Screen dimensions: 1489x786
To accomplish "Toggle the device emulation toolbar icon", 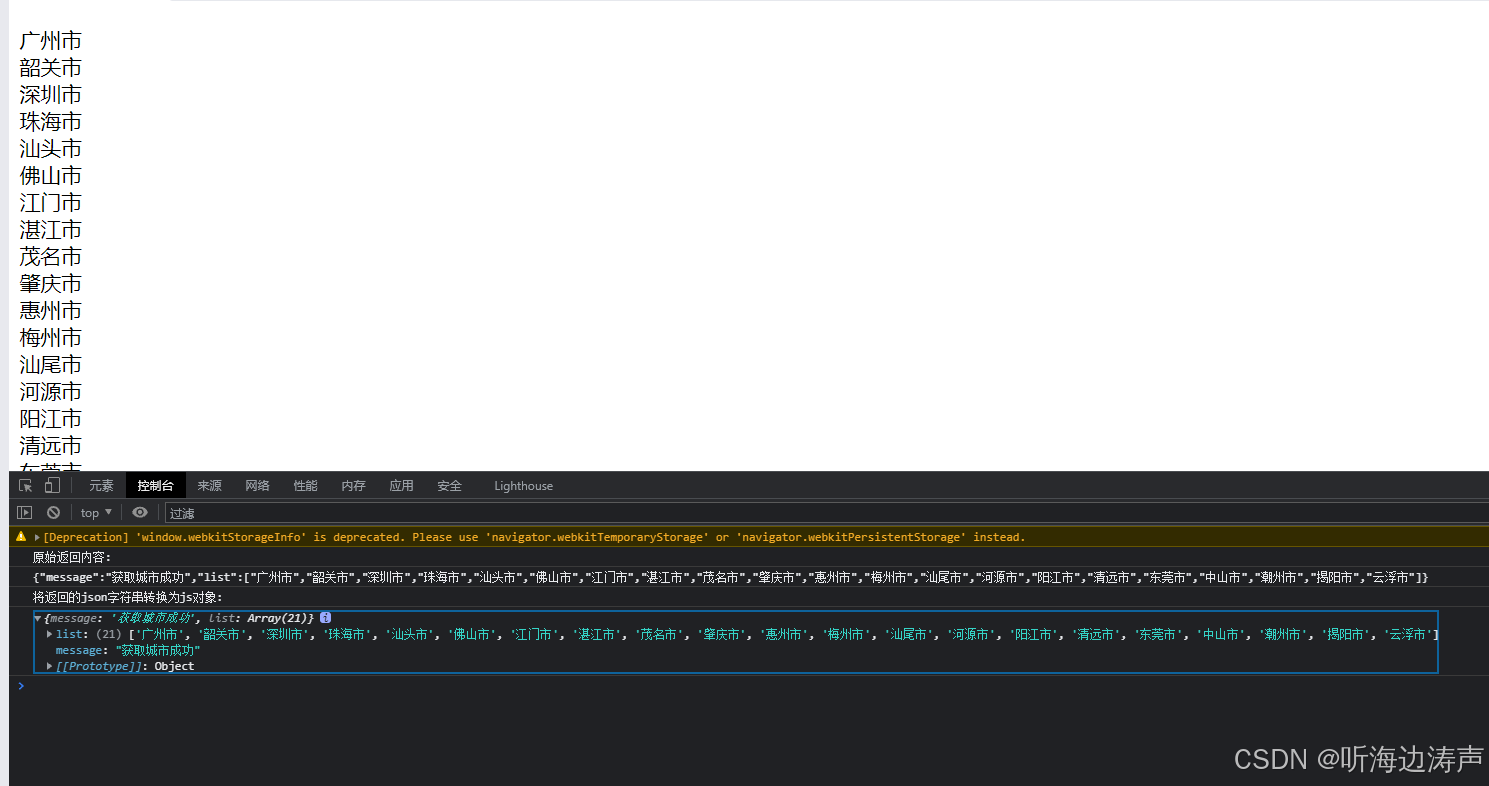I will click(x=52, y=485).
